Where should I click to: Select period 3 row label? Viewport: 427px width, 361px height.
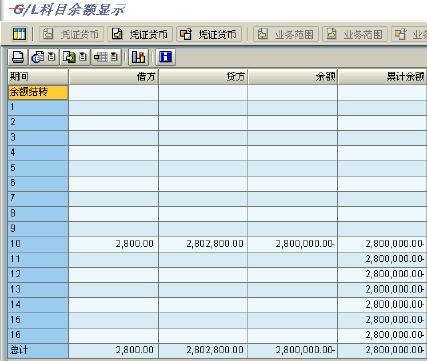(x=38, y=138)
